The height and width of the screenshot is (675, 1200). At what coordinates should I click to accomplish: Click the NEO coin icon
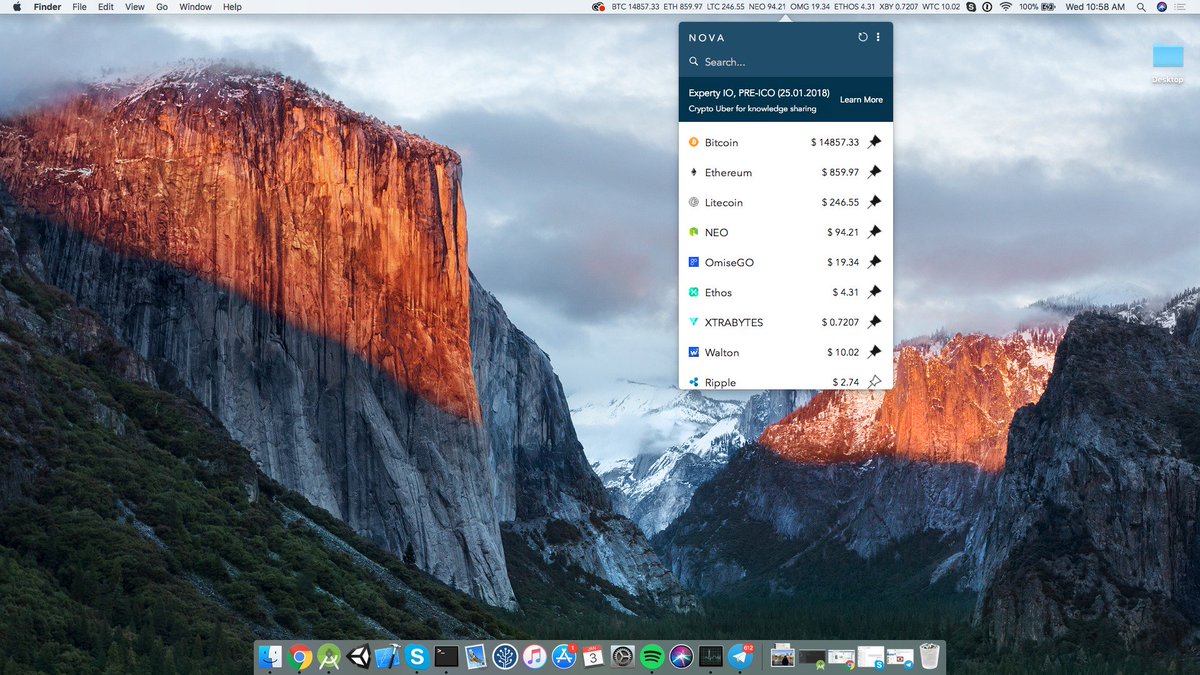tap(694, 232)
